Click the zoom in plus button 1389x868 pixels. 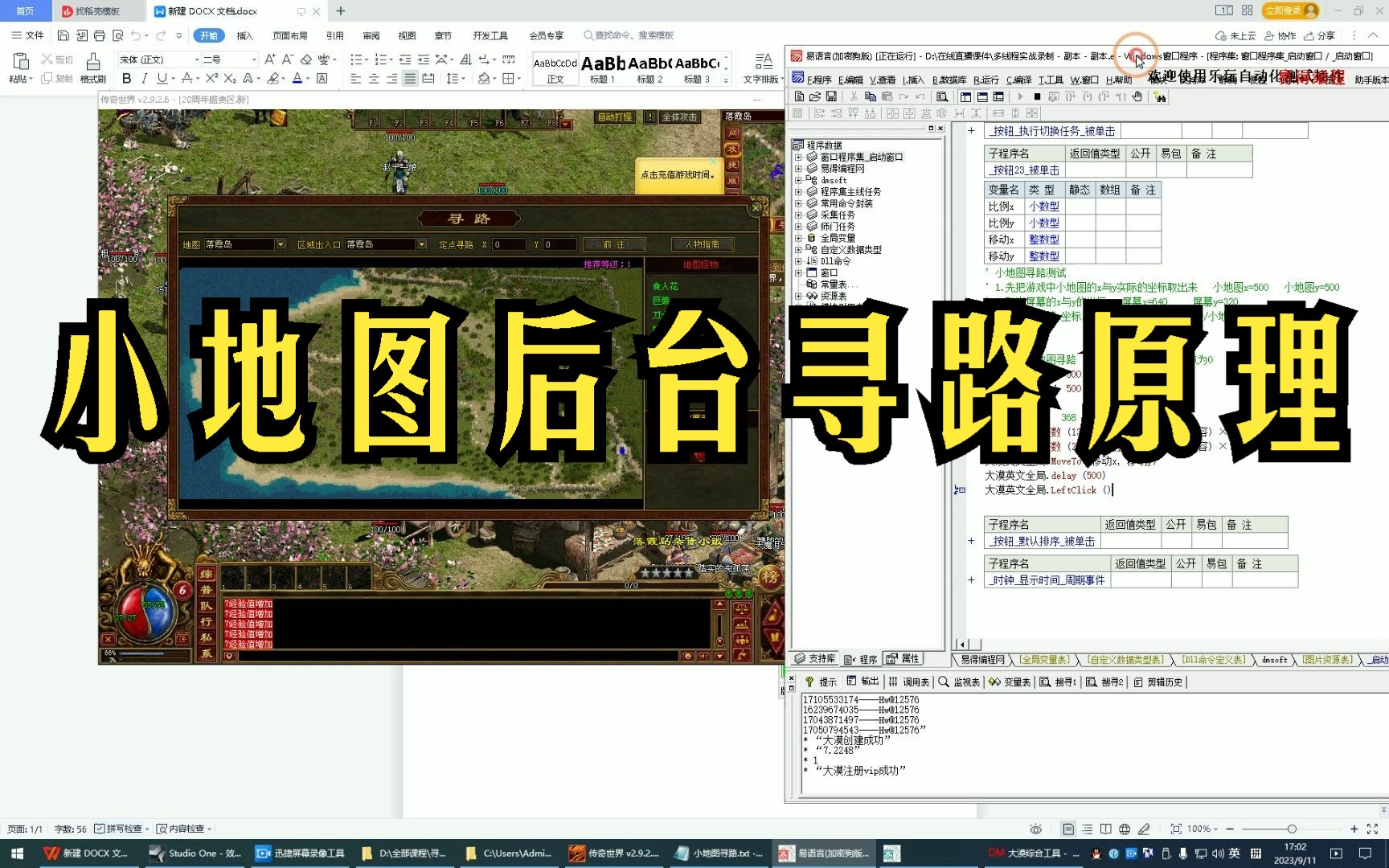tap(1354, 829)
